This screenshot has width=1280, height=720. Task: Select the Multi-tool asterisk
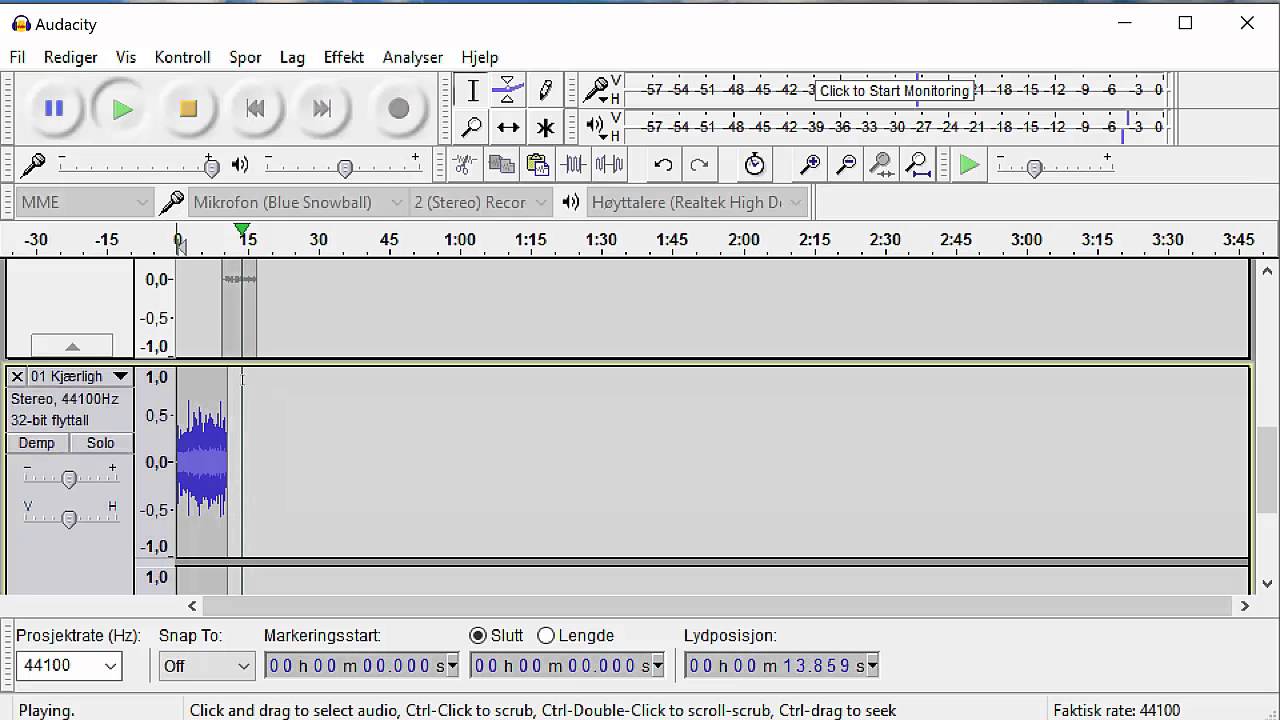click(545, 127)
